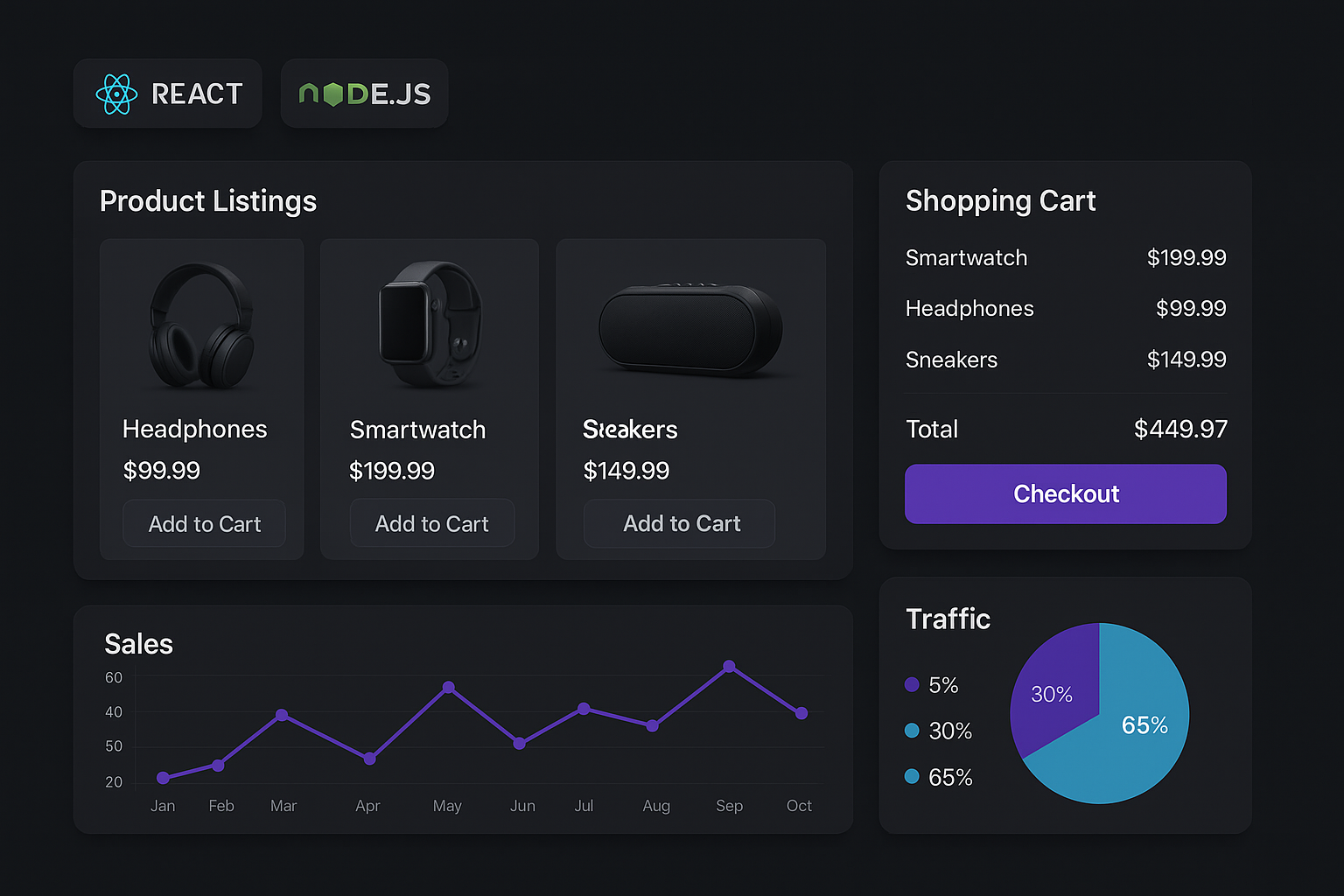The width and height of the screenshot is (1344, 896).
Task: Click the blue 30% legend dot
Action: pos(913,731)
